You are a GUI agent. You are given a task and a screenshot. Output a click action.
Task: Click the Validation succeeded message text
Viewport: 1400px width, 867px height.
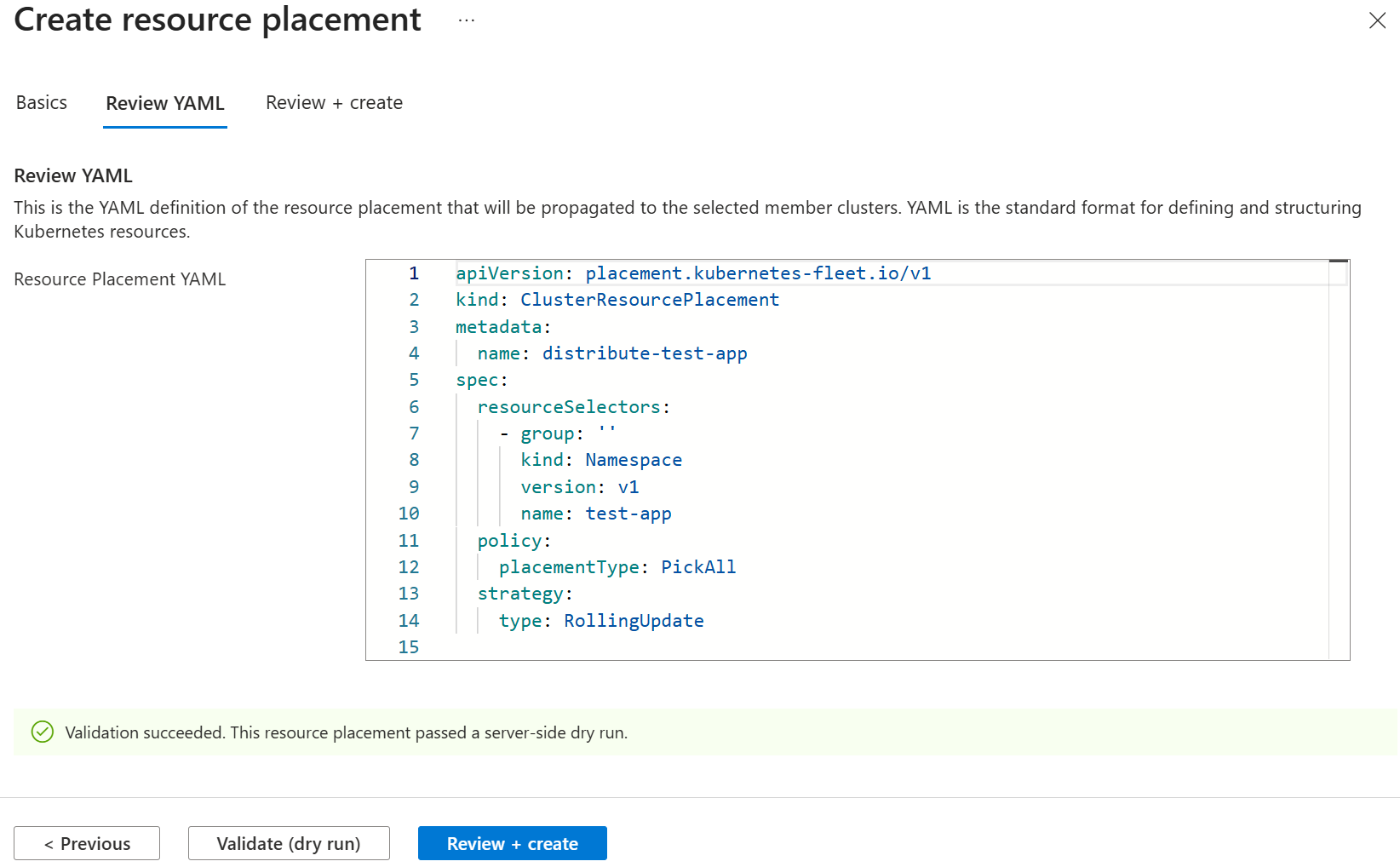(347, 732)
